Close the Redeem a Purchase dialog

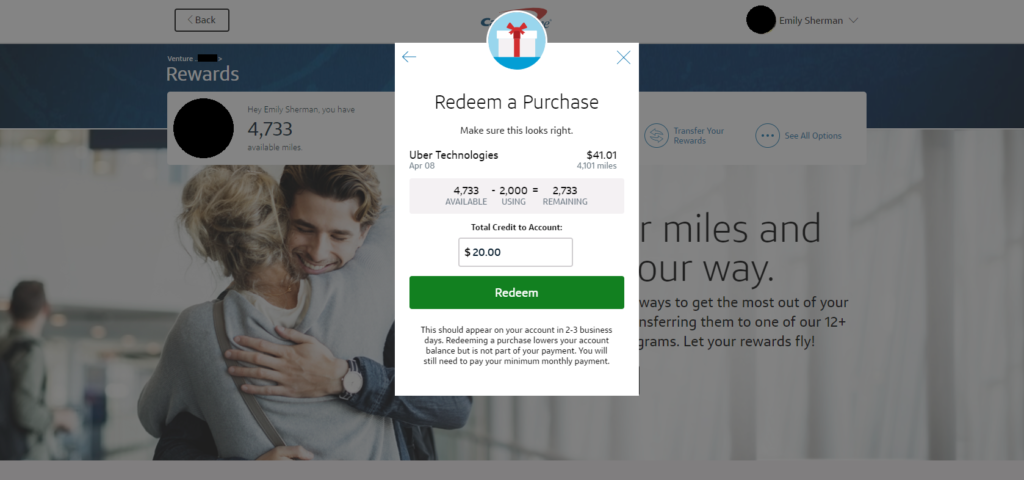click(x=624, y=57)
